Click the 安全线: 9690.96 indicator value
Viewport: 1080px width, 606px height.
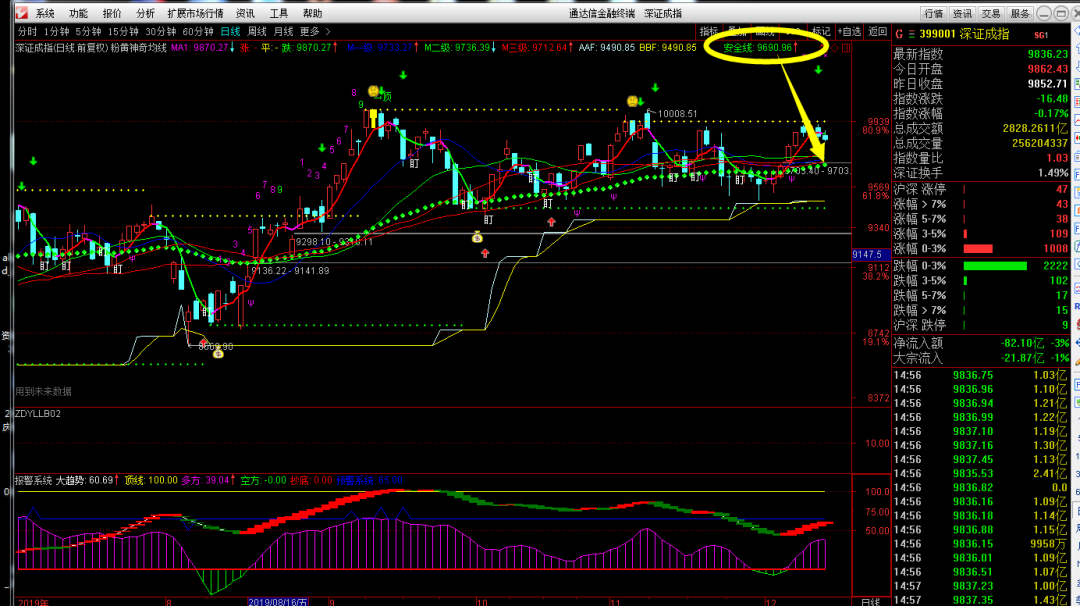760,48
